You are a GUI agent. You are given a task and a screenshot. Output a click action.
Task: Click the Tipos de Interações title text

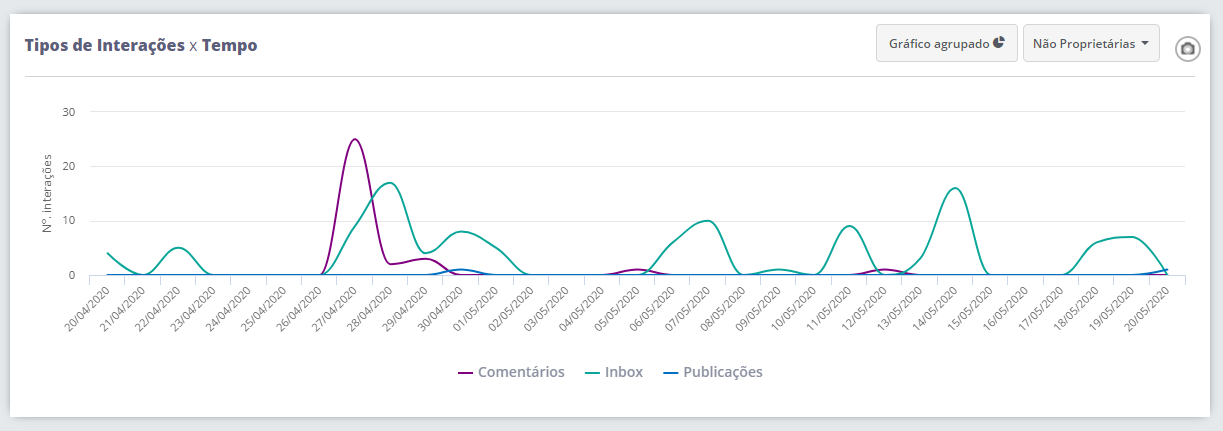coord(104,45)
